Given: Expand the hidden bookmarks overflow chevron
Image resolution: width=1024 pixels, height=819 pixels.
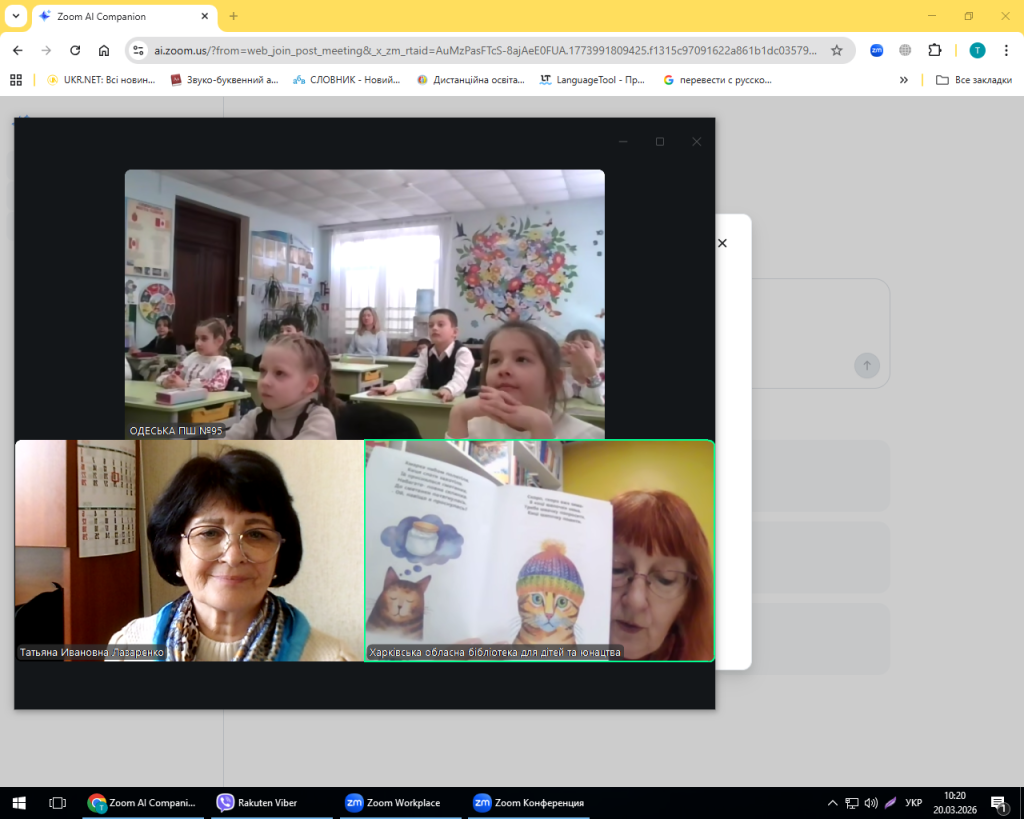Looking at the screenshot, I should (904, 80).
